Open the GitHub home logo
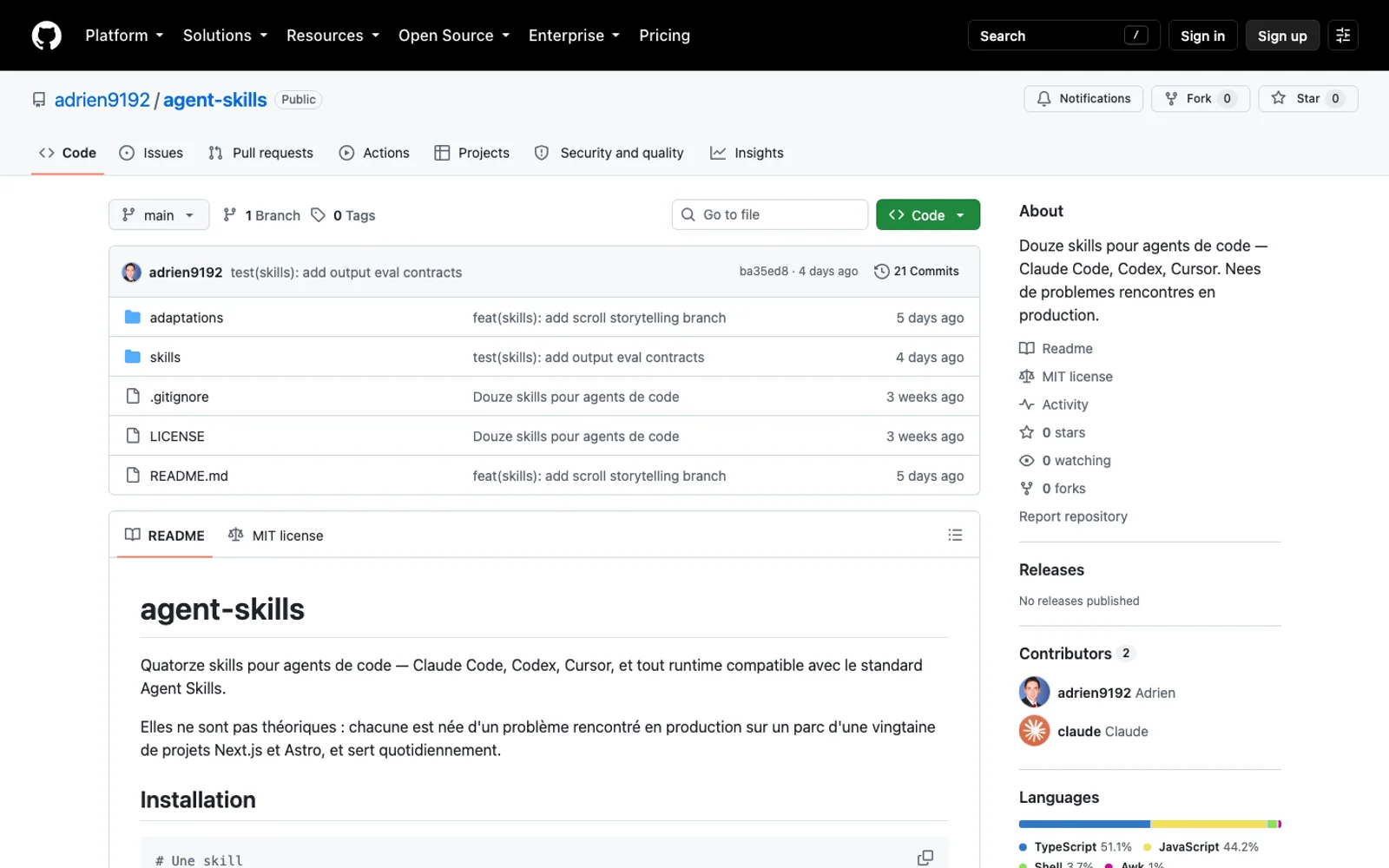The height and width of the screenshot is (868, 1389). pos(47,36)
